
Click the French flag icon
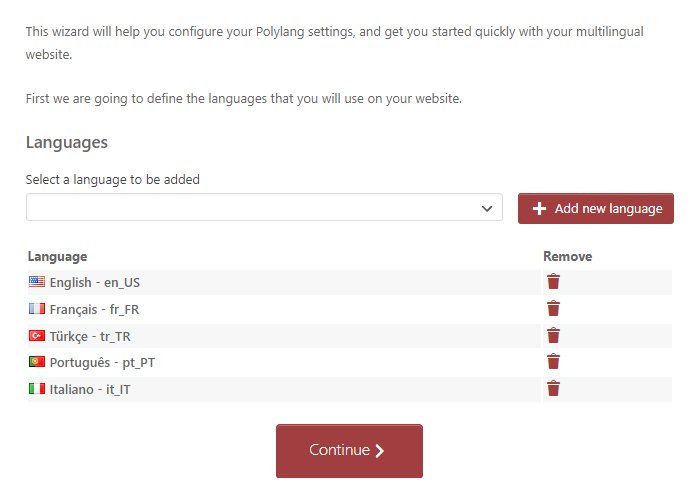coord(37,309)
